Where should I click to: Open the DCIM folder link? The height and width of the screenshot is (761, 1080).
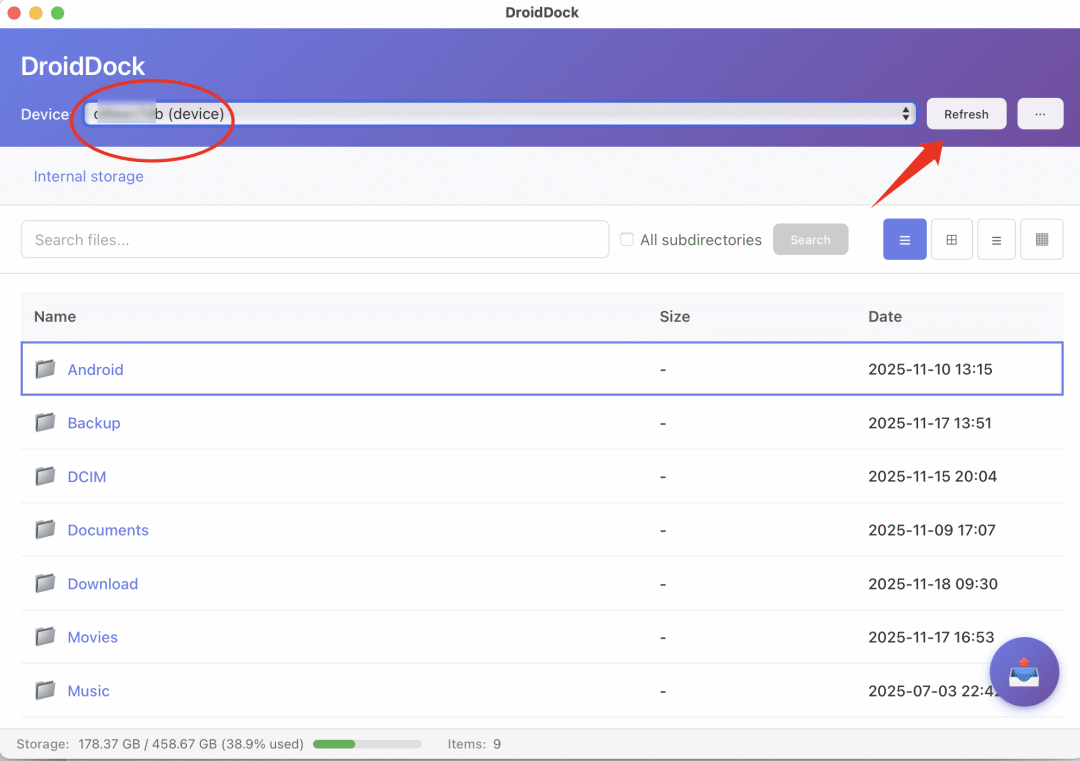point(87,477)
